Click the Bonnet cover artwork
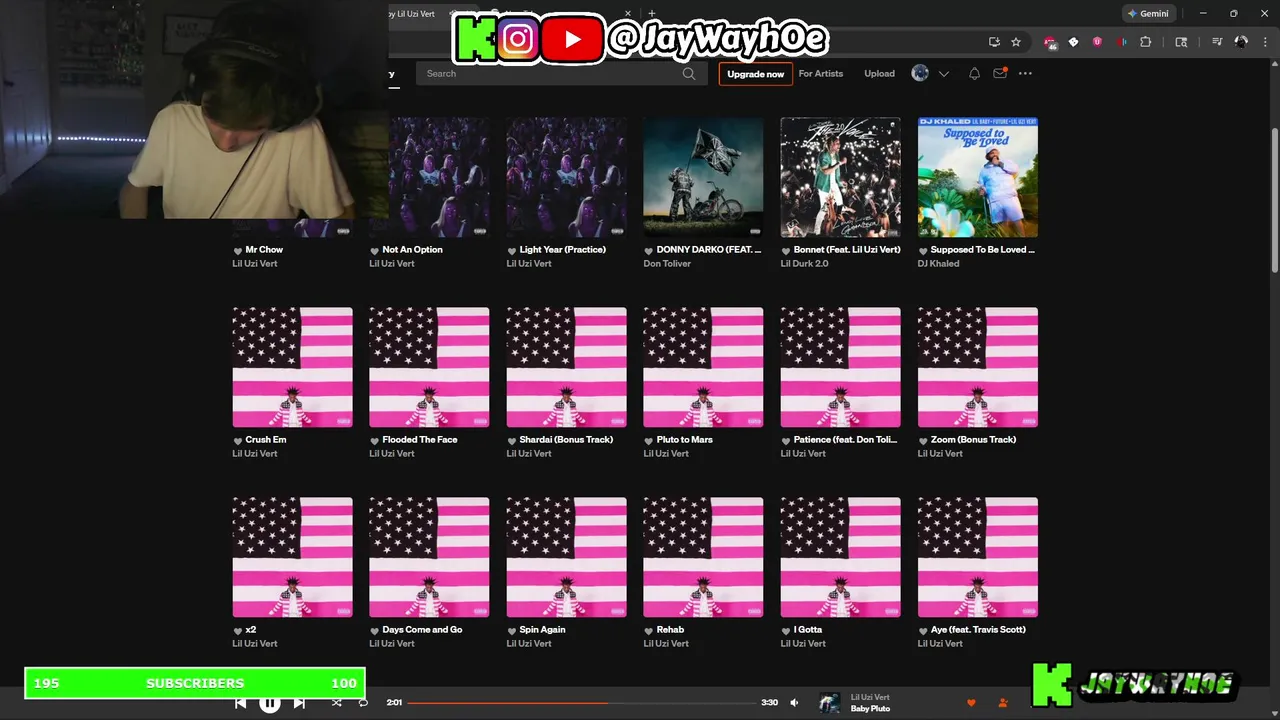 point(841,177)
